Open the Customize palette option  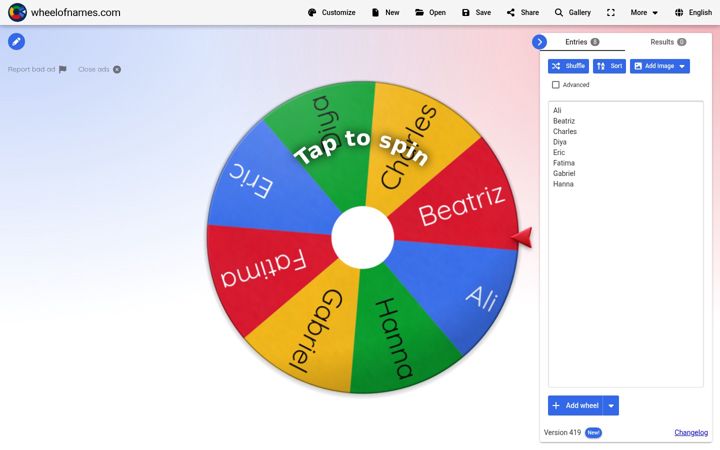click(332, 12)
